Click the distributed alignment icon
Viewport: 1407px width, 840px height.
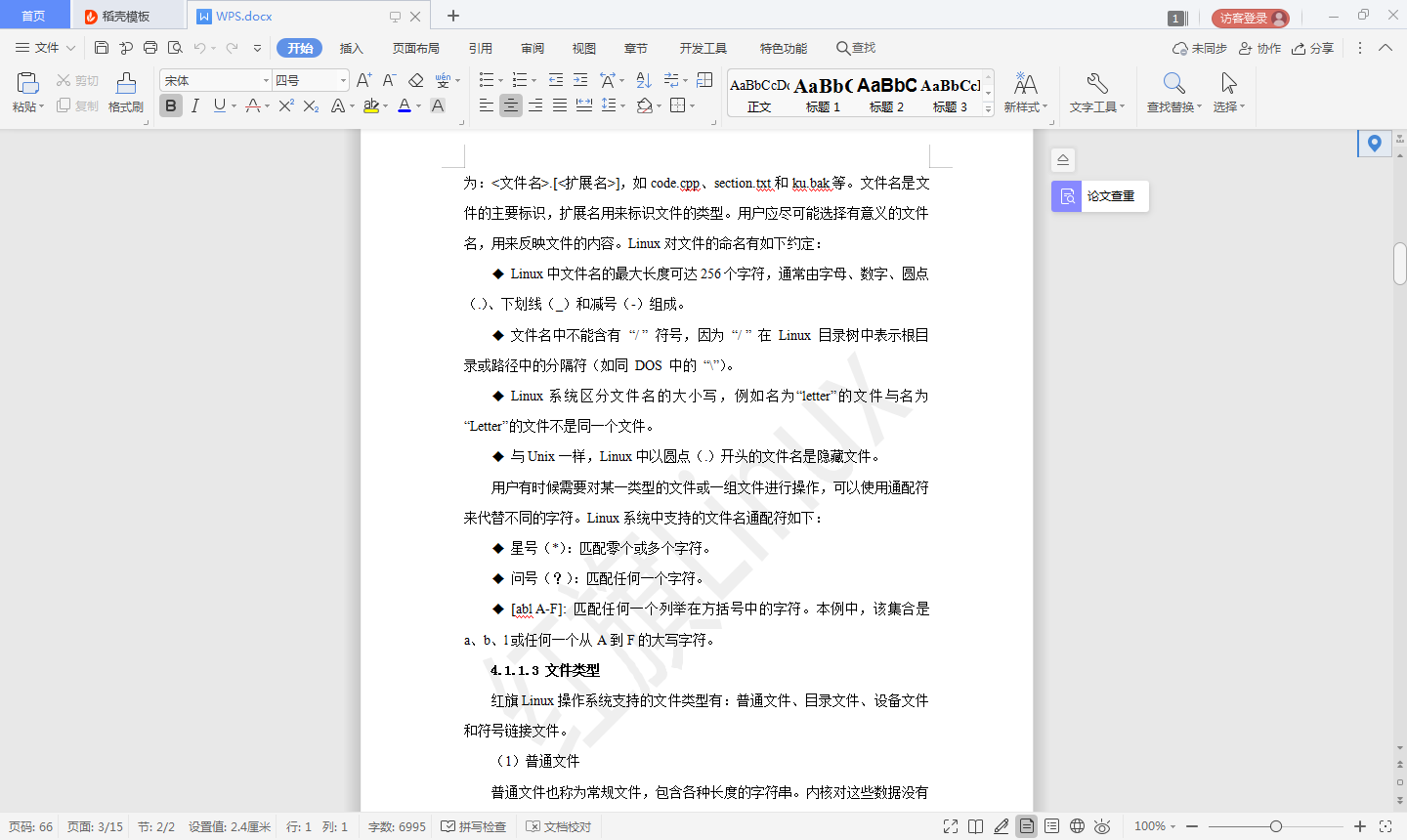(584, 105)
